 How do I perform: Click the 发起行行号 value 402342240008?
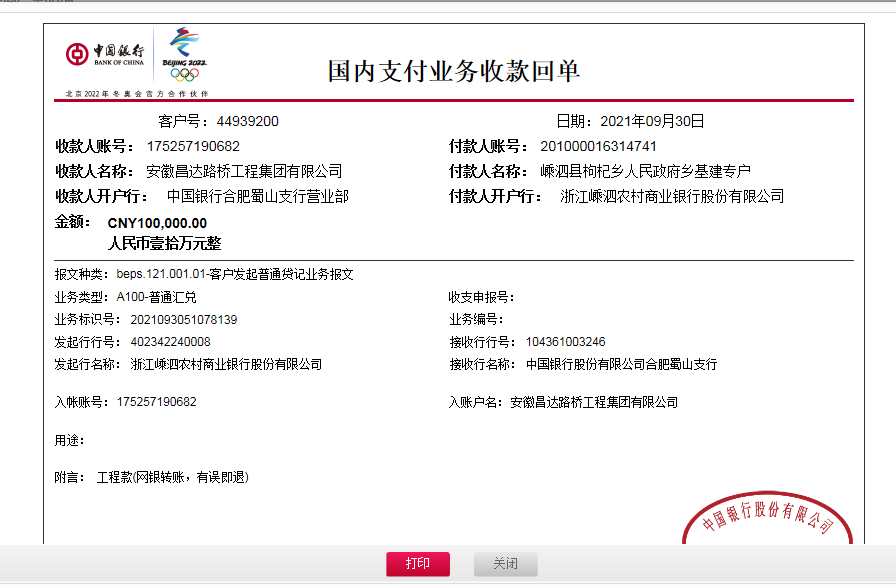pos(170,342)
